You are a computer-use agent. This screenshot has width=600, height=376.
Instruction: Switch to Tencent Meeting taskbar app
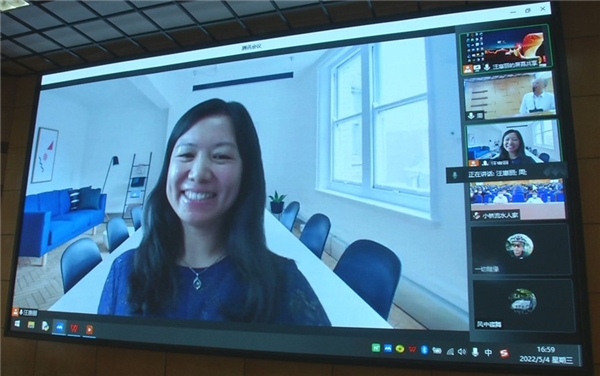pyautogui.click(x=59, y=327)
